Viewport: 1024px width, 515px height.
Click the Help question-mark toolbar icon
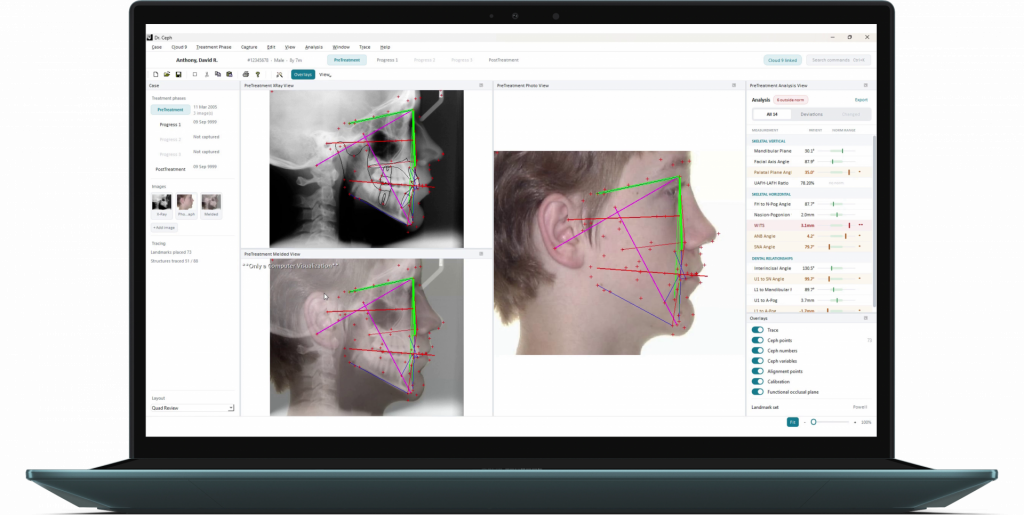coord(258,74)
